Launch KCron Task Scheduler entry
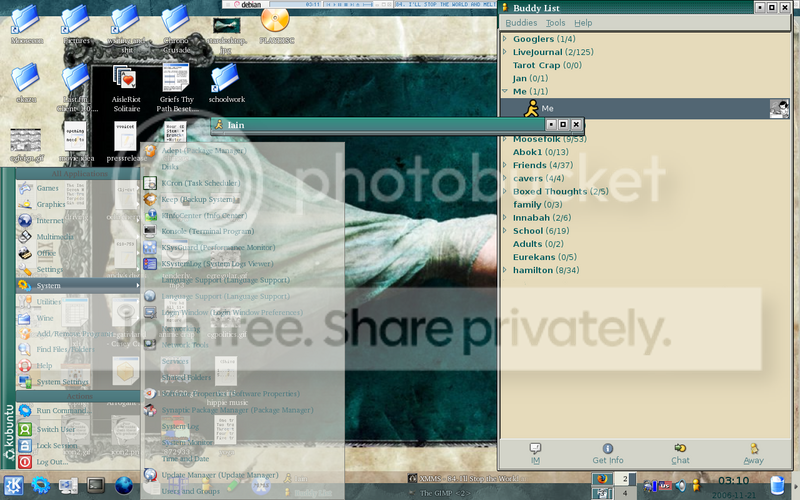This screenshot has height=500, width=800. [x=243, y=183]
